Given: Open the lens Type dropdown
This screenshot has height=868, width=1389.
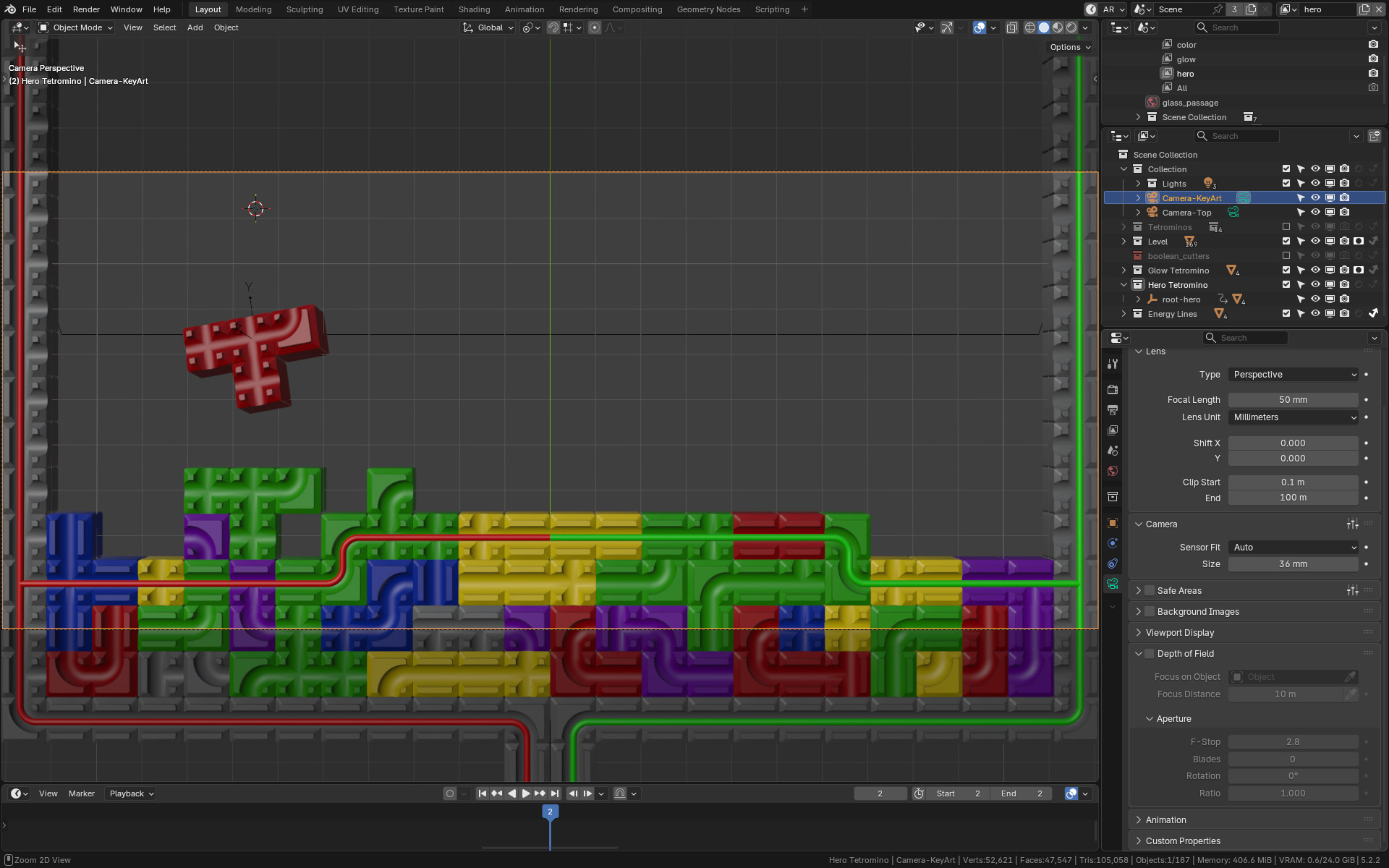Looking at the screenshot, I should pyautogui.click(x=1294, y=375).
